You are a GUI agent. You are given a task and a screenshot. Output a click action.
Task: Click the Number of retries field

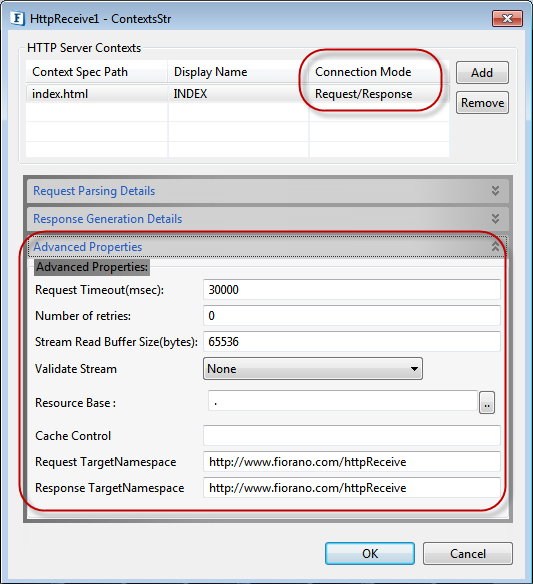[352, 316]
